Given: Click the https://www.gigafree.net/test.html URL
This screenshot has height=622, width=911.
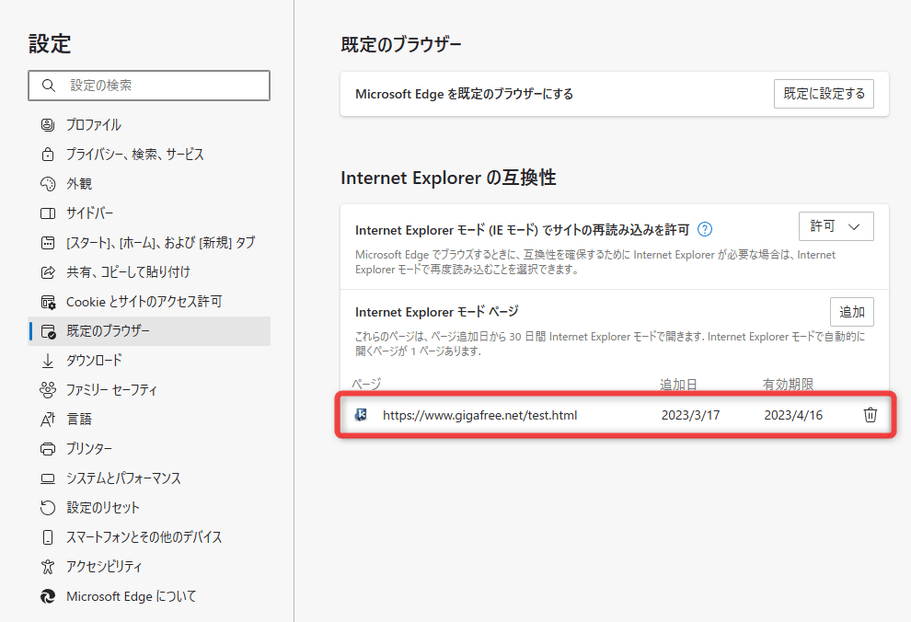Looking at the screenshot, I should [480, 415].
